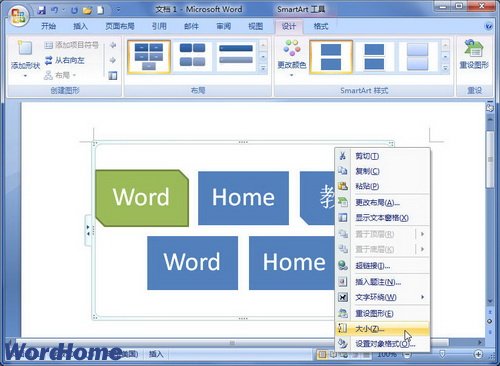Open the 文字环绕(W) submenu
The width and height of the screenshot is (500, 366).
coord(383,297)
